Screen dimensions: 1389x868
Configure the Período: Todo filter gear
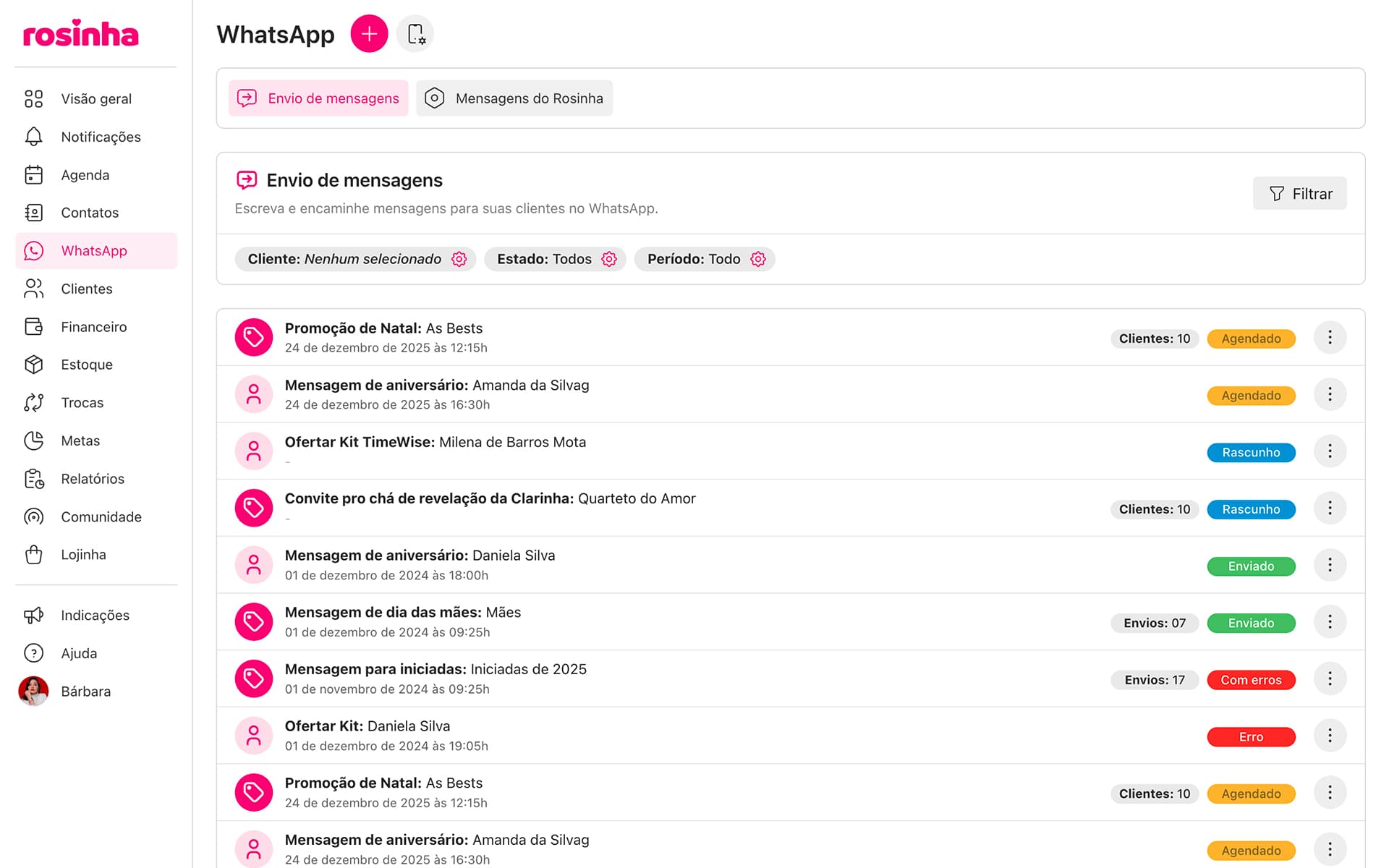pyautogui.click(x=757, y=259)
